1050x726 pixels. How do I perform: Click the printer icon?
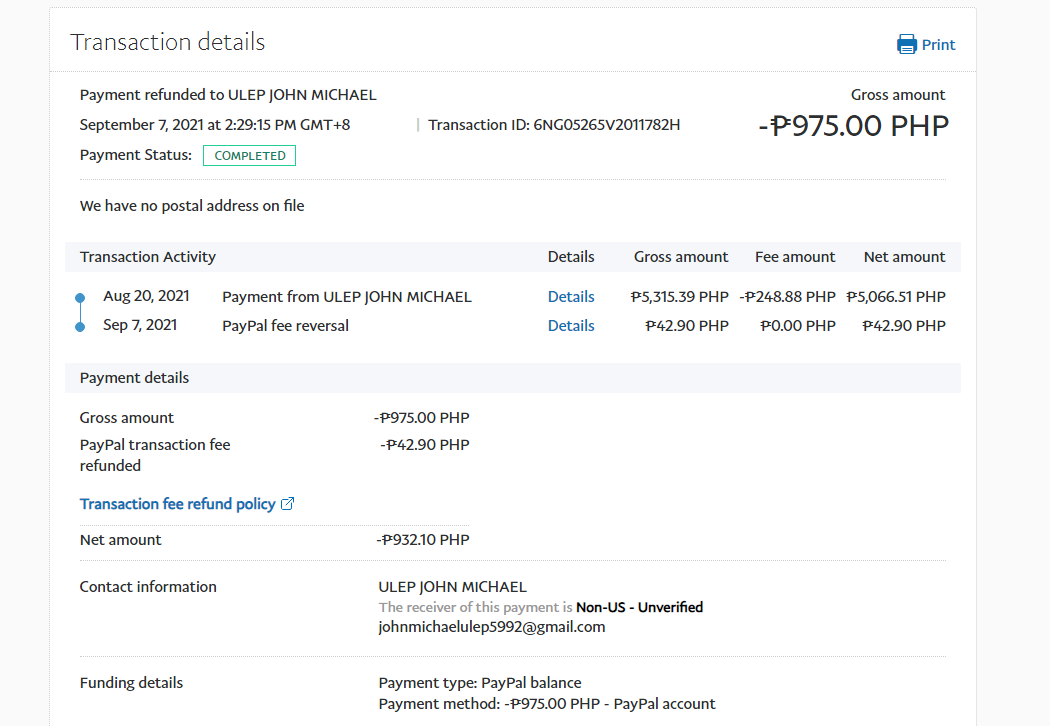(907, 44)
